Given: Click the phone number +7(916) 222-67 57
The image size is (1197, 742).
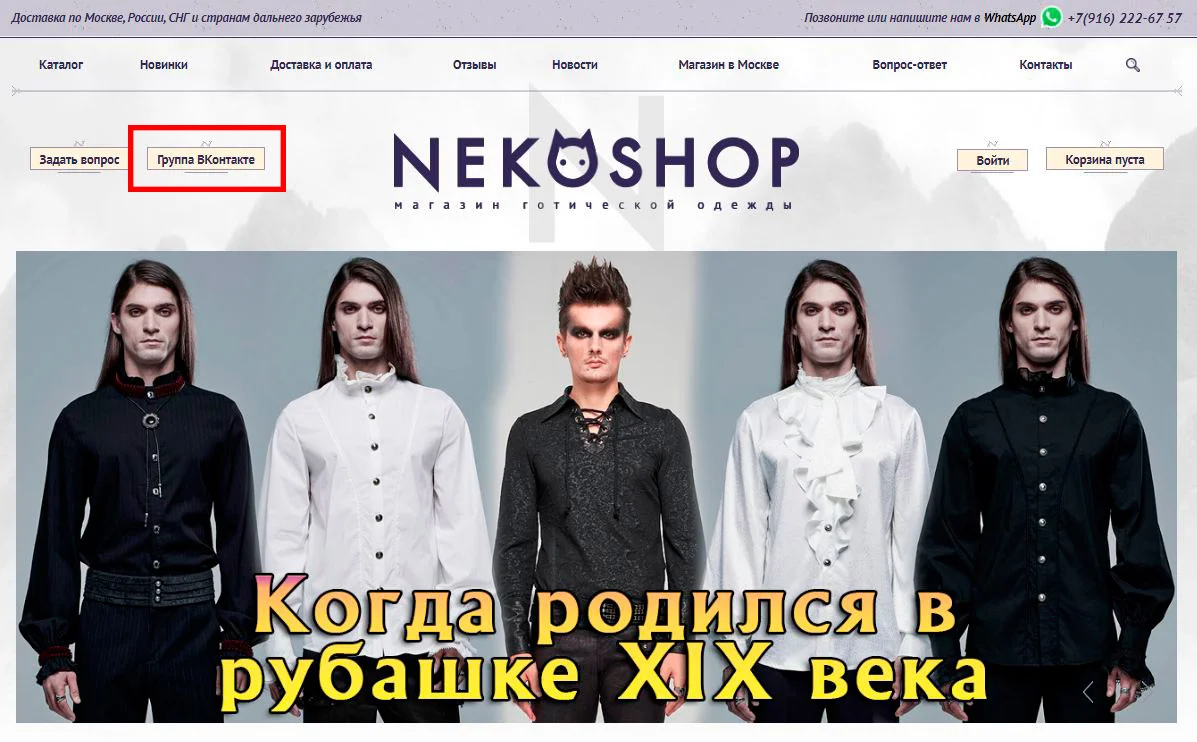Looking at the screenshot, I should pyautogui.click(x=1124, y=18).
